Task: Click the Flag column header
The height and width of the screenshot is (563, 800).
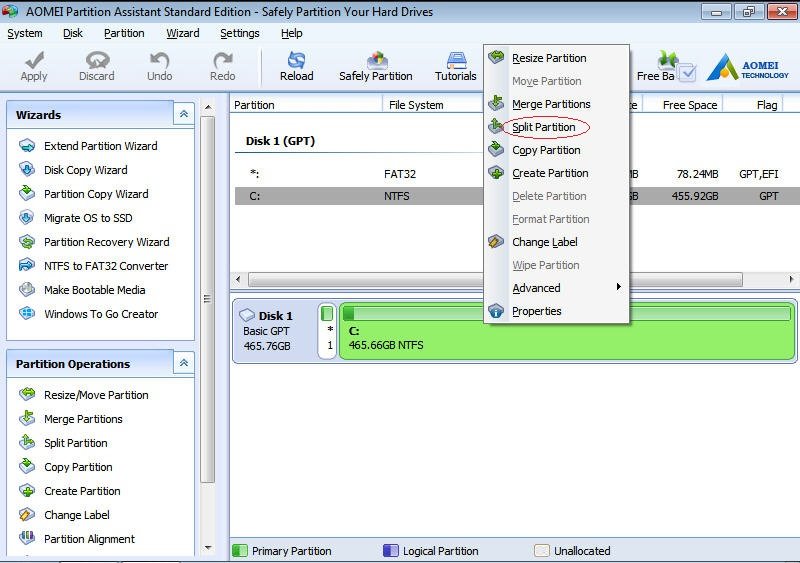Action: point(753,105)
